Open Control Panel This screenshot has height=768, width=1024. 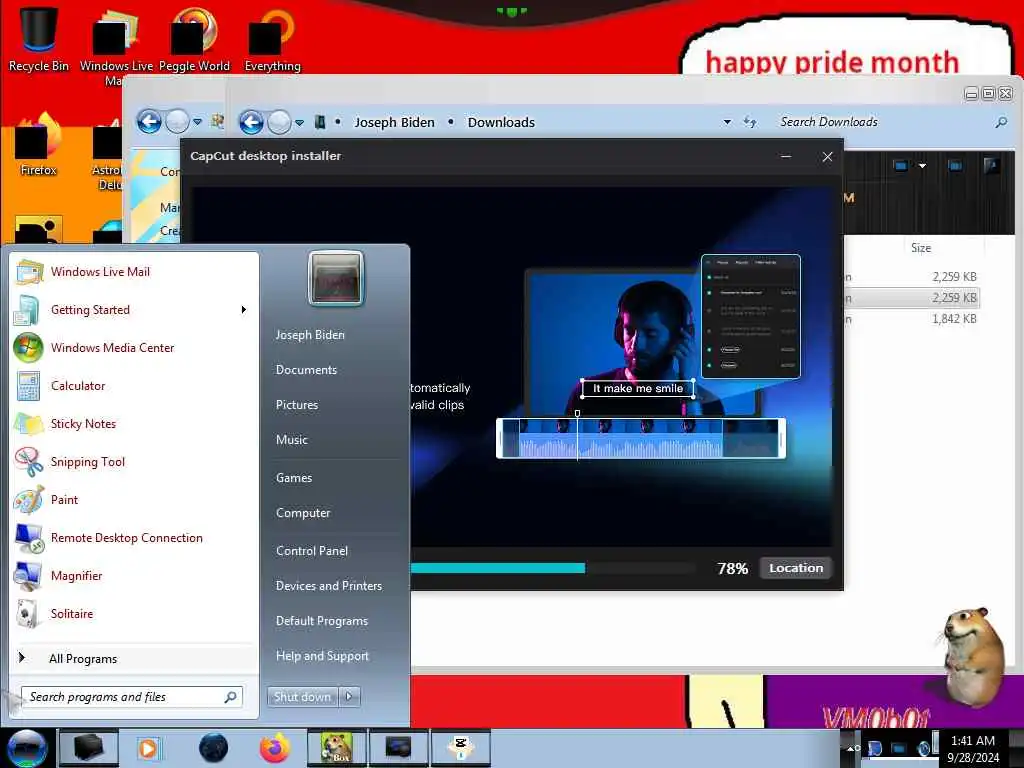click(x=312, y=551)
